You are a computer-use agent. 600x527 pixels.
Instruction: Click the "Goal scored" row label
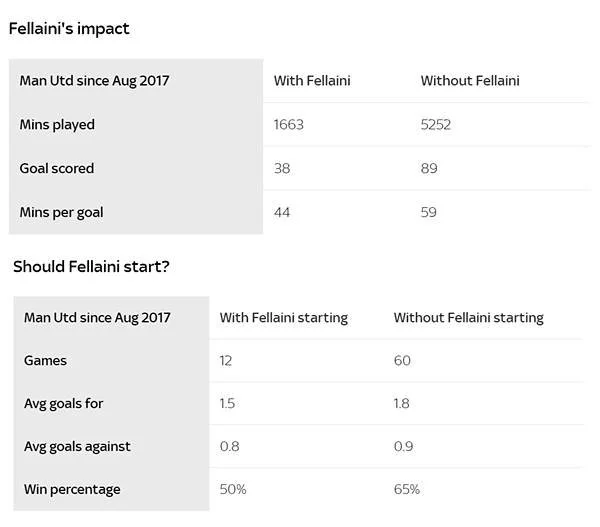[57, 168]
